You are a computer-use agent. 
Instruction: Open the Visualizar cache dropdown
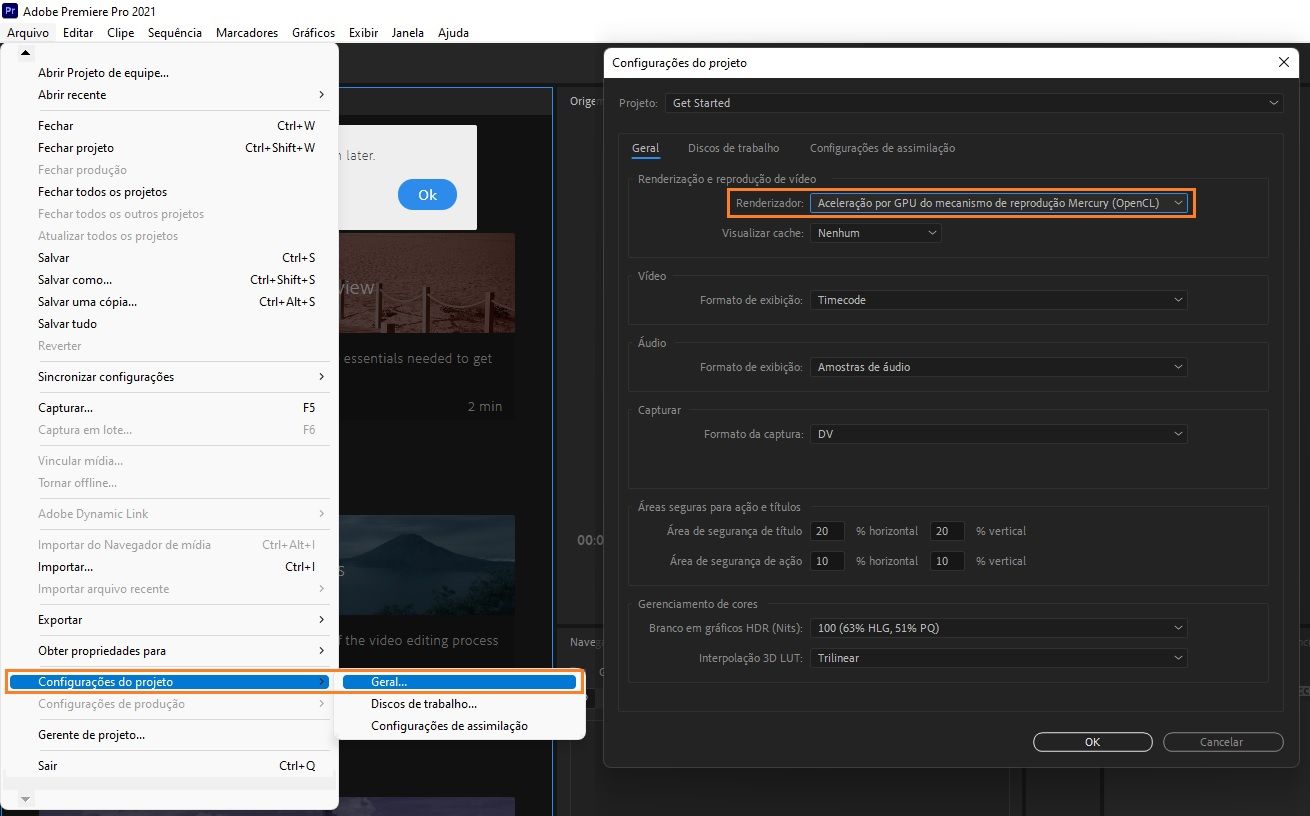tap(876, 233)
